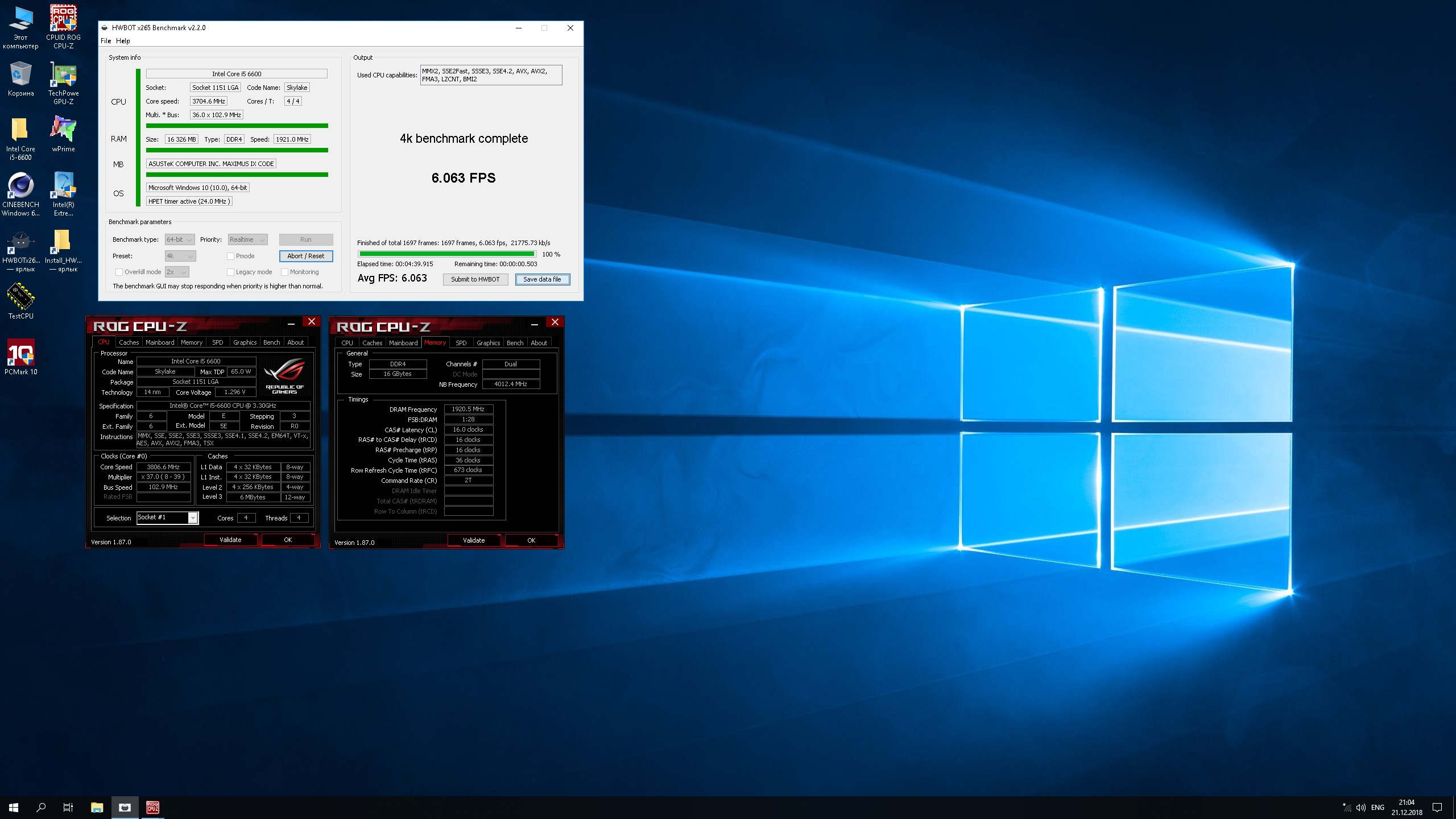Close the left ROG CPU-Z window
Viewport: 1456px width, 819px height.
click(312, 321)
